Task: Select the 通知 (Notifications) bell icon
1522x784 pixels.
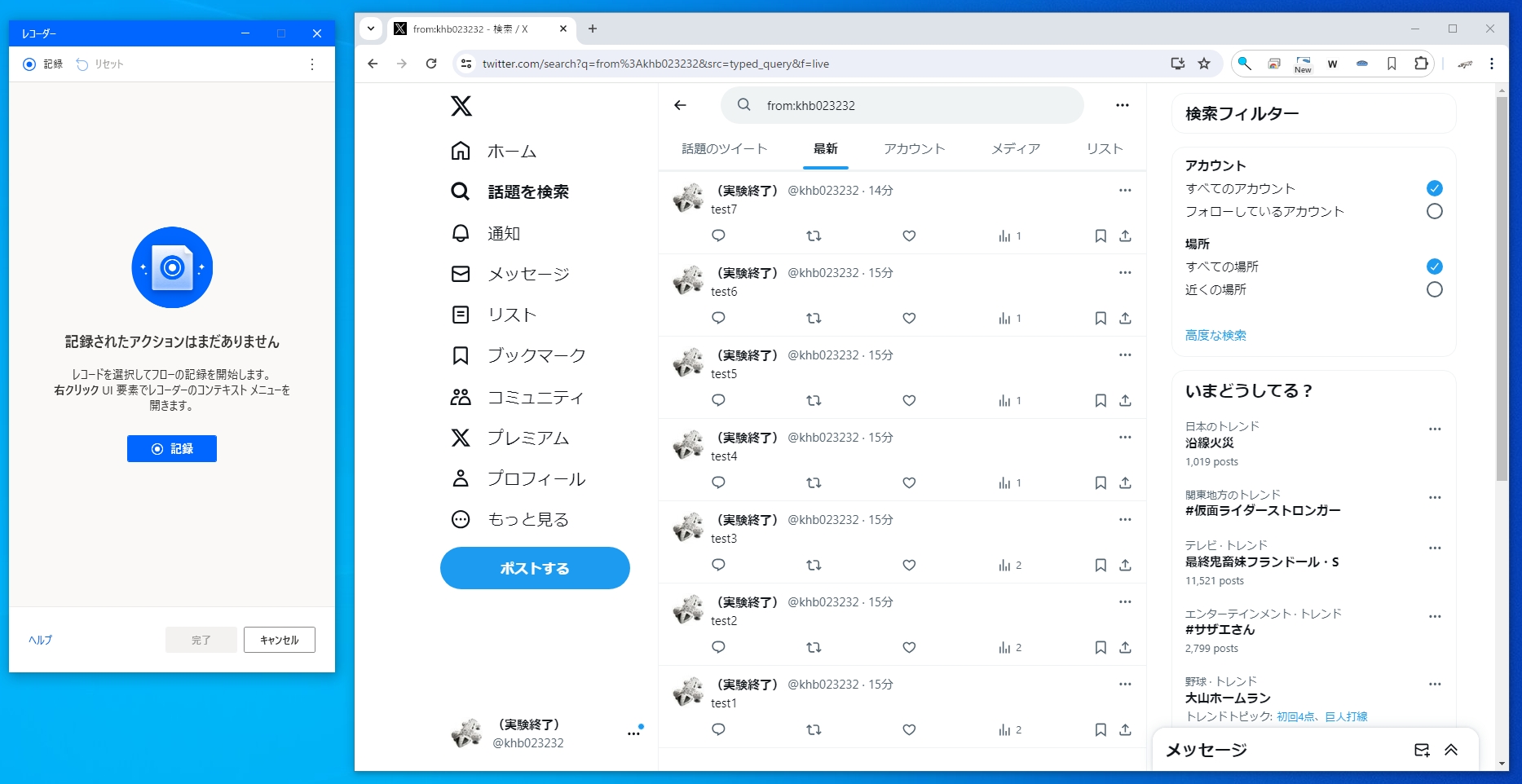Action: pyautogui.click(x=461, y=233)
